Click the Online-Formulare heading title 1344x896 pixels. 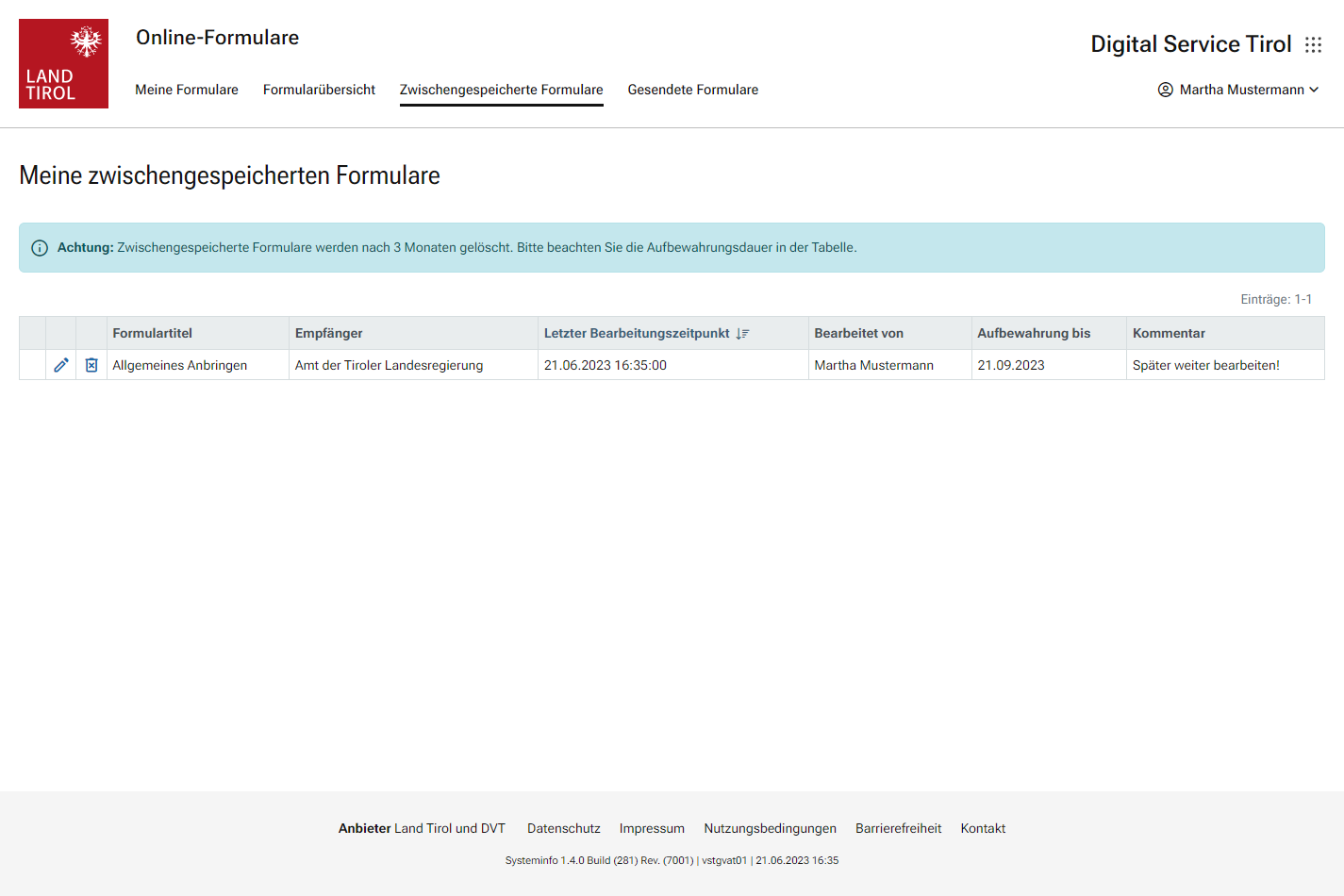click(217, 38)
